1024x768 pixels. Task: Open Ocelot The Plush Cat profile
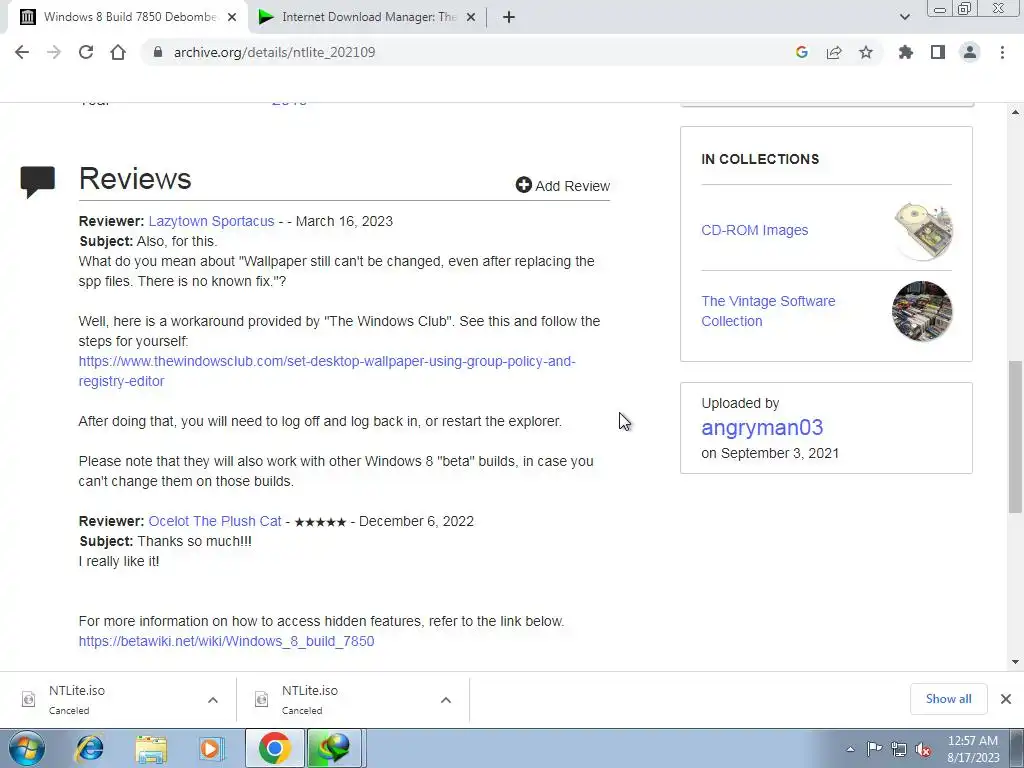215,521
